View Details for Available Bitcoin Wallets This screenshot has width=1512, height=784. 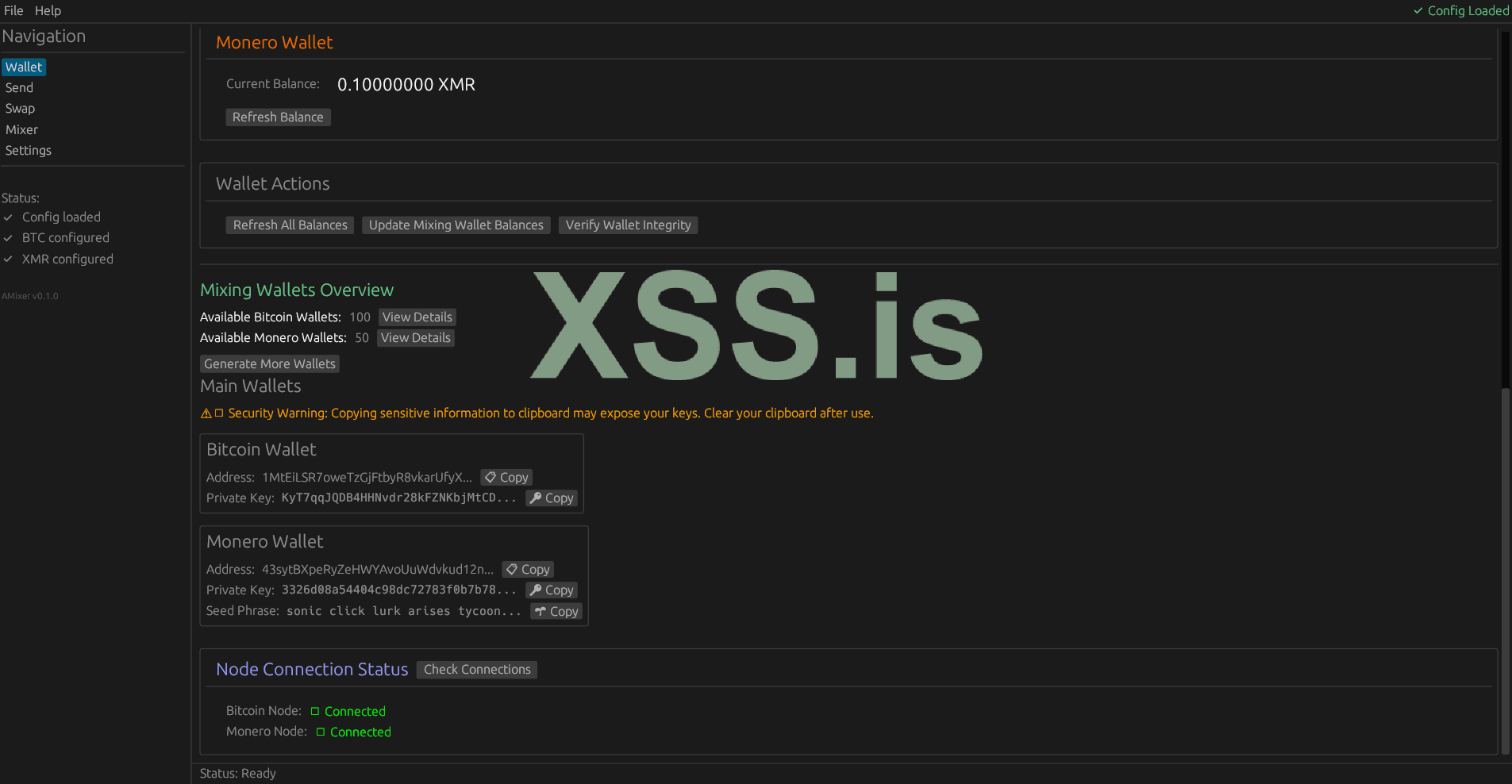(x=417, y=317)
